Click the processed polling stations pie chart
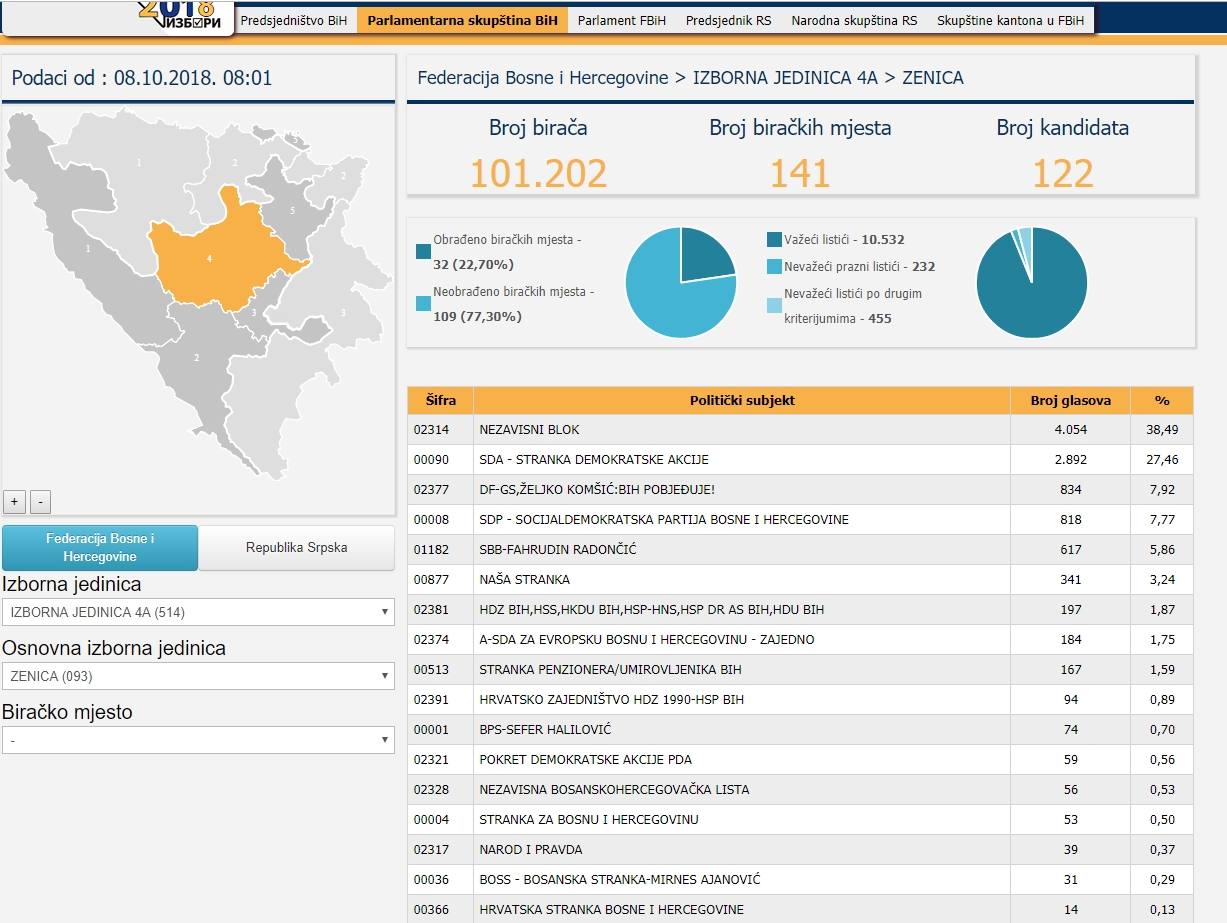Screen dimensions: 1227x923 tap(681, 283)
